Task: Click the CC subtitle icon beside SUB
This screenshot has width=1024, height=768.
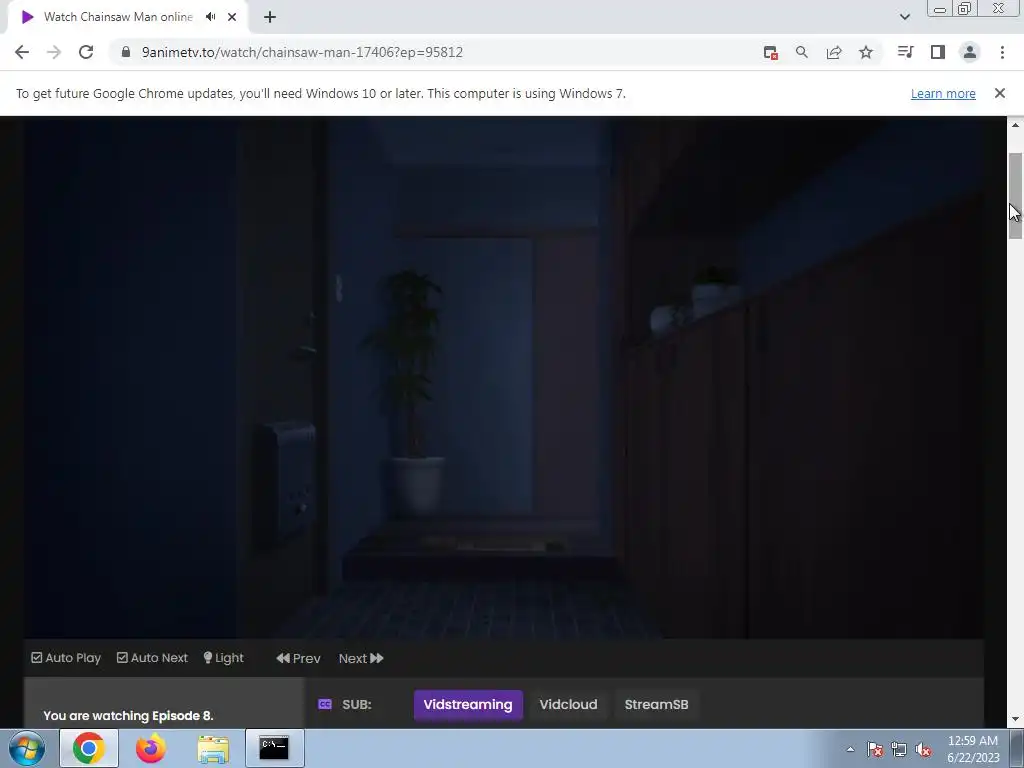Action: [x=325, y=704]
